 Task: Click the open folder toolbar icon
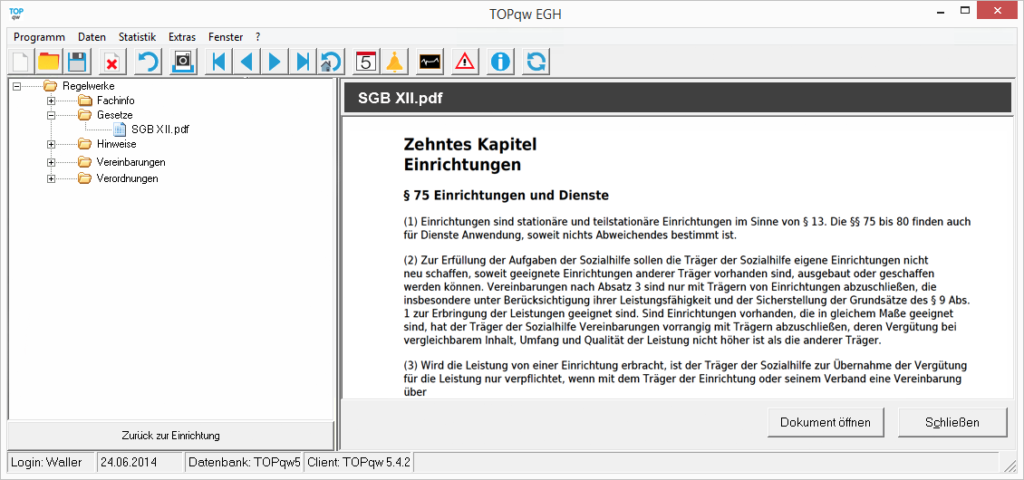coord(48,62)
